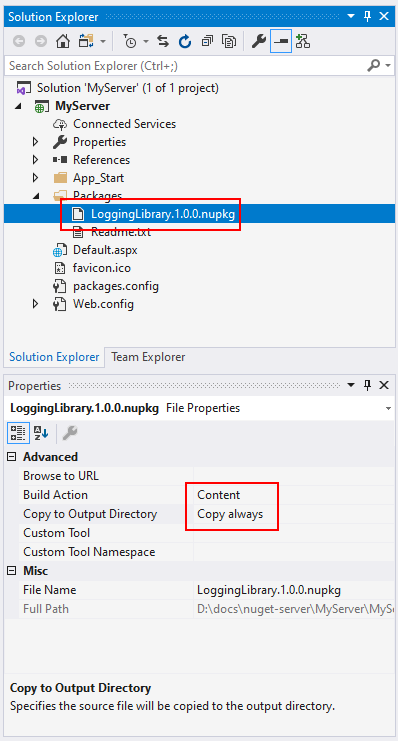This screenshot has height=741, width=398.
Task: Open the Pending Changes Filter dropdown arrow
Action: click(x=146, y=42)
